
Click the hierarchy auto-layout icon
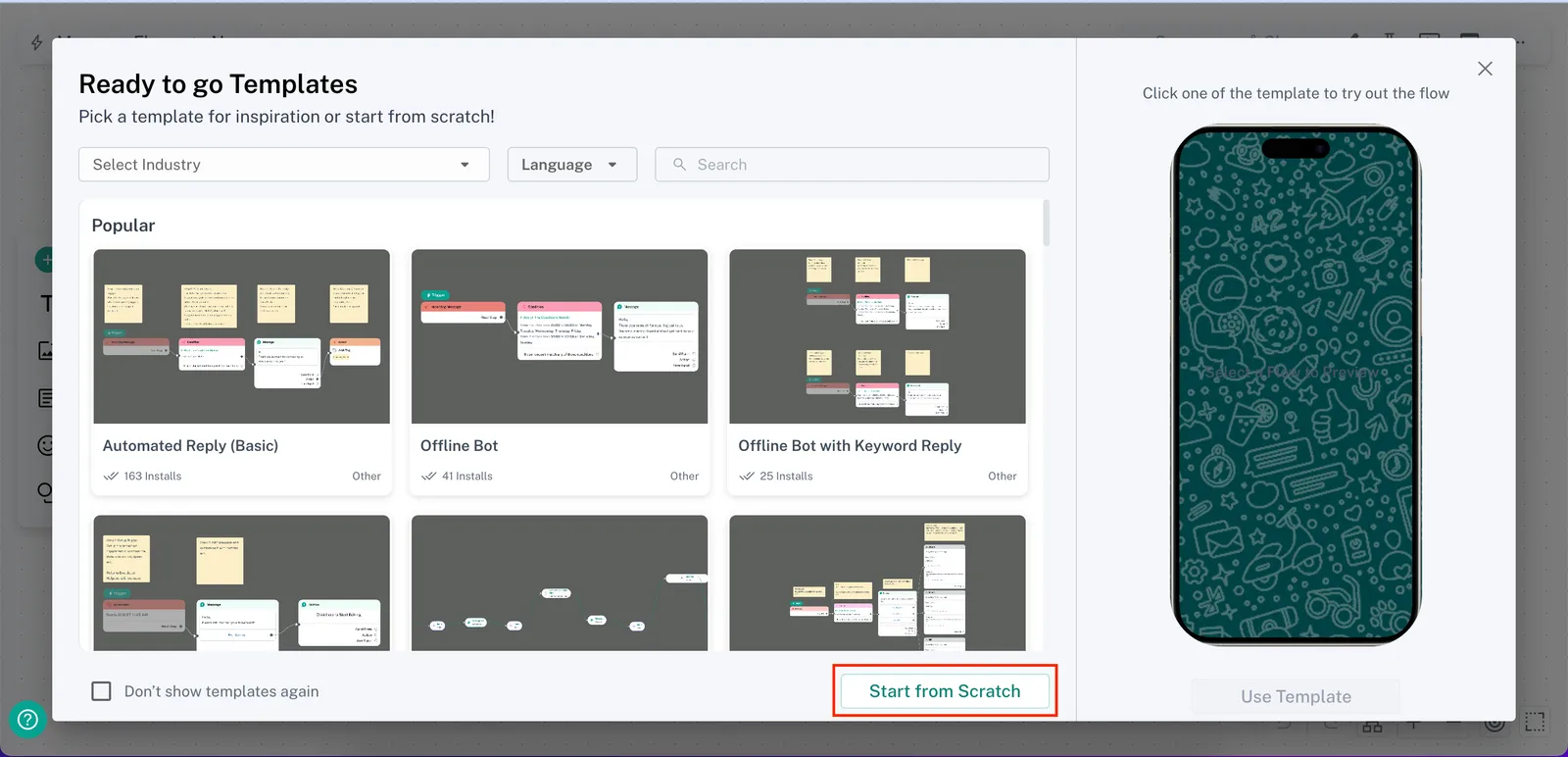1372,727
